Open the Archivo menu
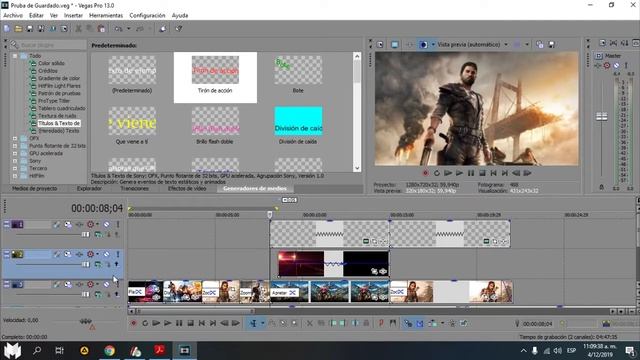 click(x=13, y=16)
